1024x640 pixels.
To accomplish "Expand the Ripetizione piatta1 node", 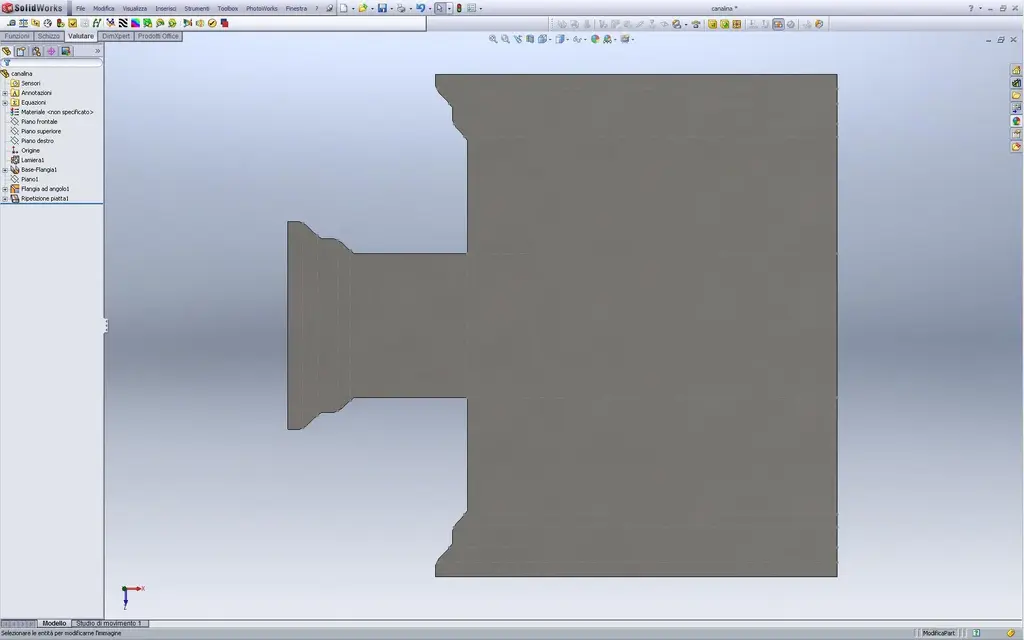I will click(x=5, y=199).
